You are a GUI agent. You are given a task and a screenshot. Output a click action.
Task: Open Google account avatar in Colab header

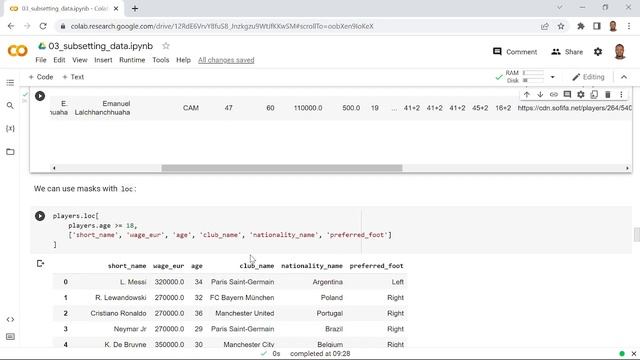tap(620, 52)
